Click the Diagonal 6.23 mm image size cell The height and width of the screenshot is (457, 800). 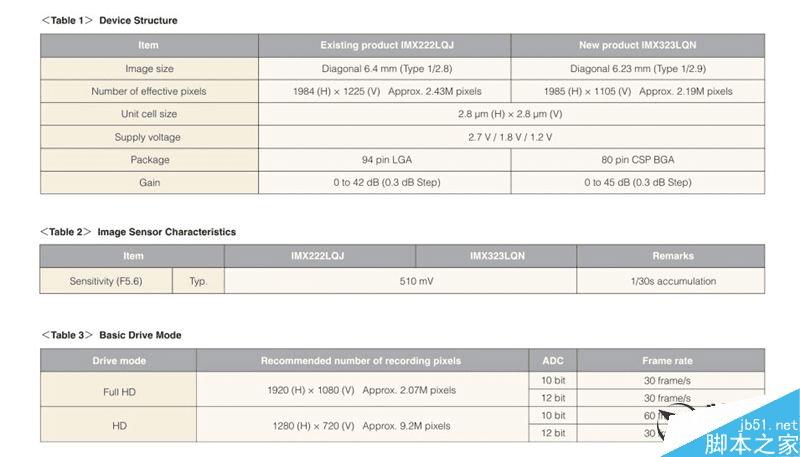point(637,69)
